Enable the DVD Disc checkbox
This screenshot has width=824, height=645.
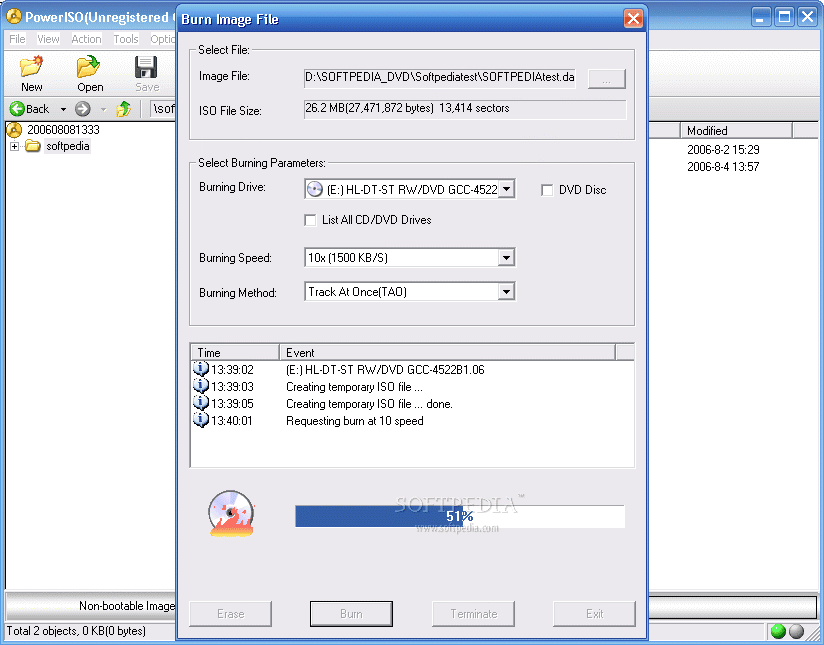click(547, 190)
